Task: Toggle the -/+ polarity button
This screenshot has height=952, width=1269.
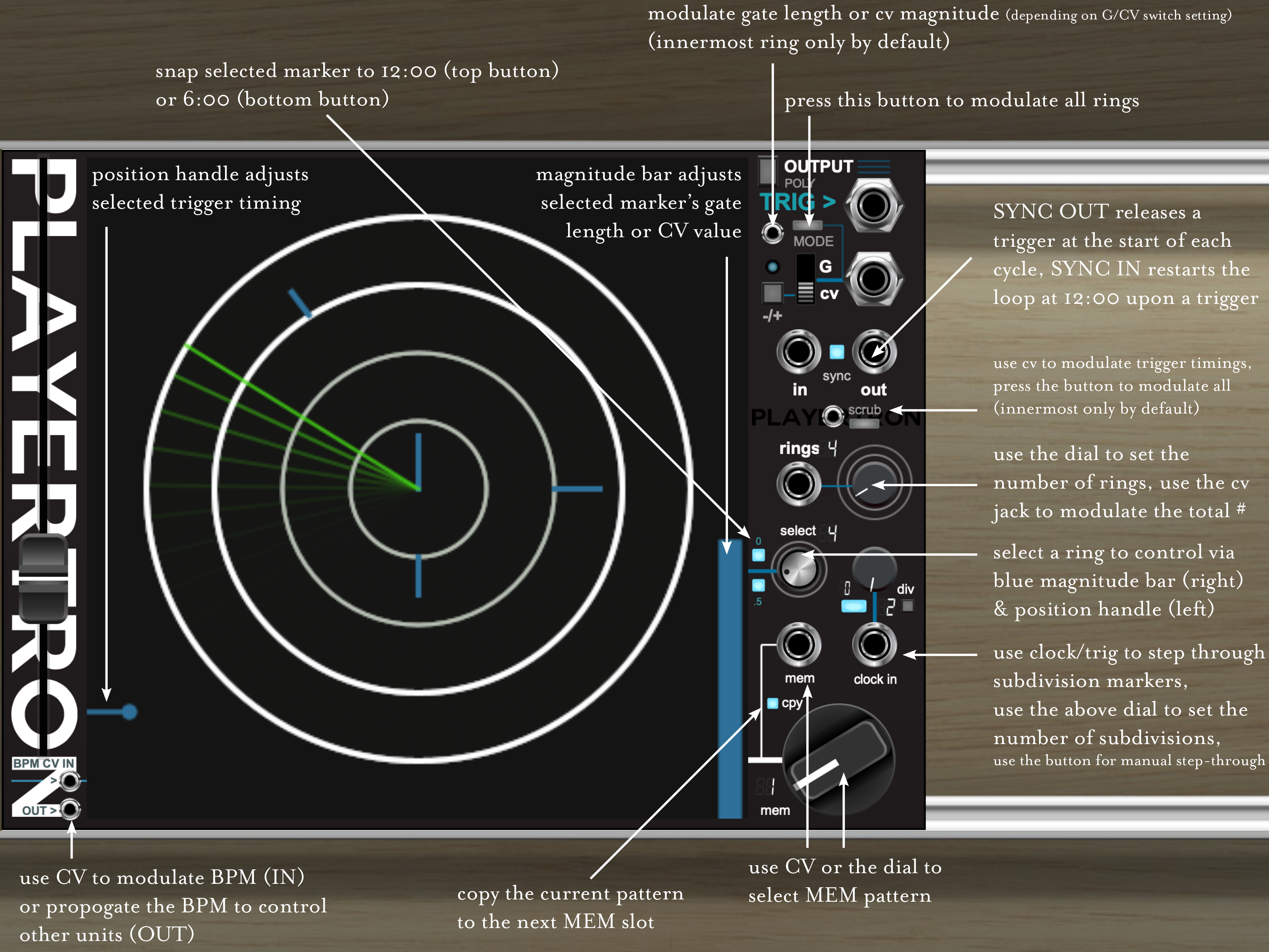Action: [772, 293]
